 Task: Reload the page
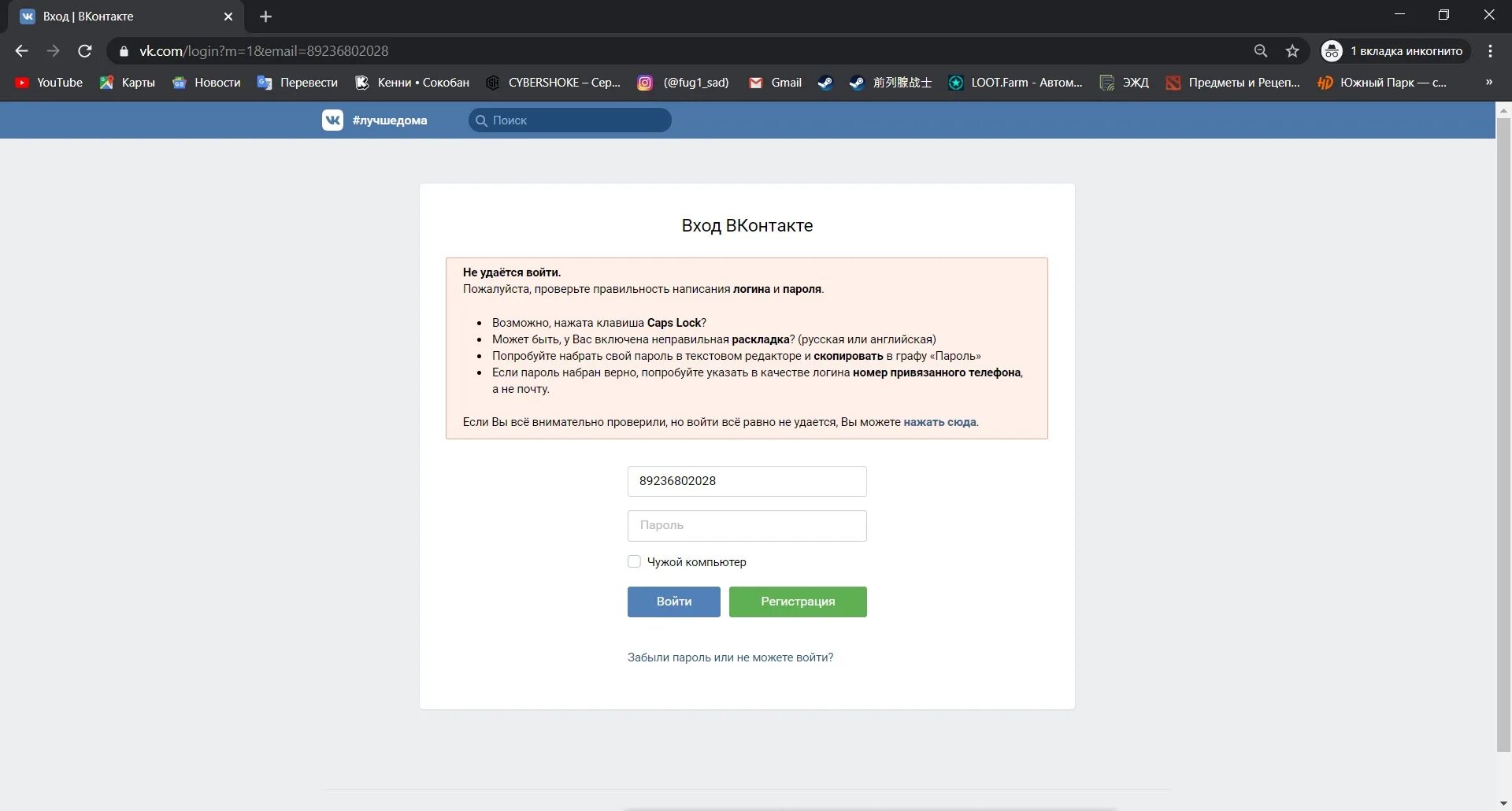coord(85,51)
